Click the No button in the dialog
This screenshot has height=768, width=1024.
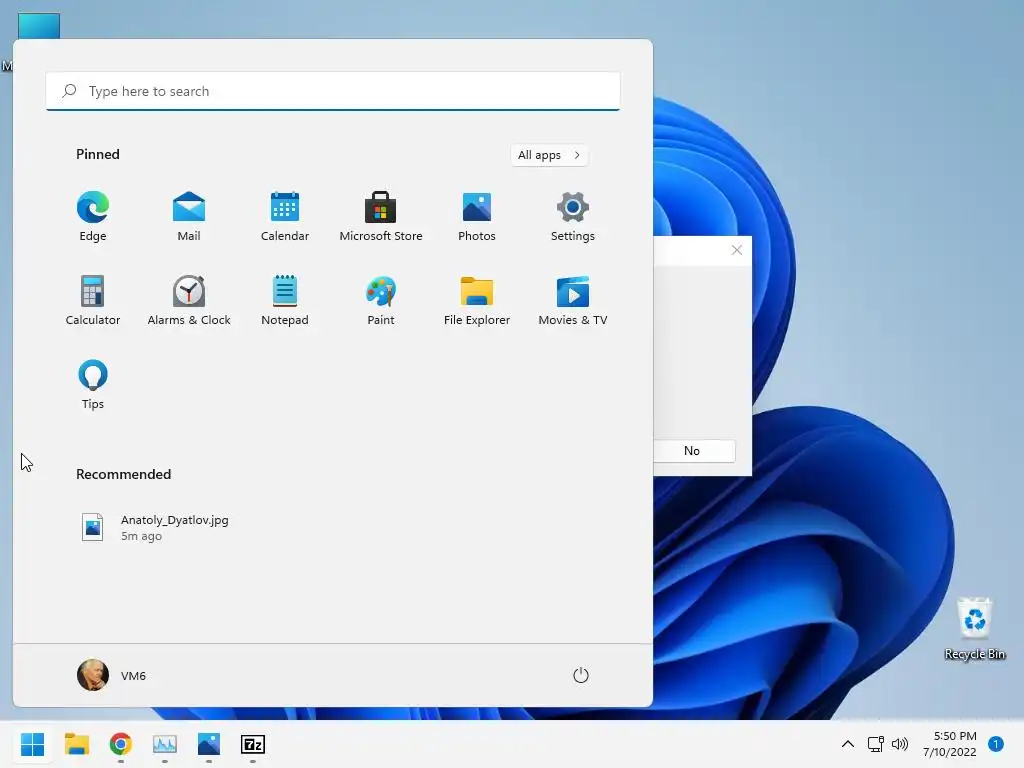(x=692, y=451)
